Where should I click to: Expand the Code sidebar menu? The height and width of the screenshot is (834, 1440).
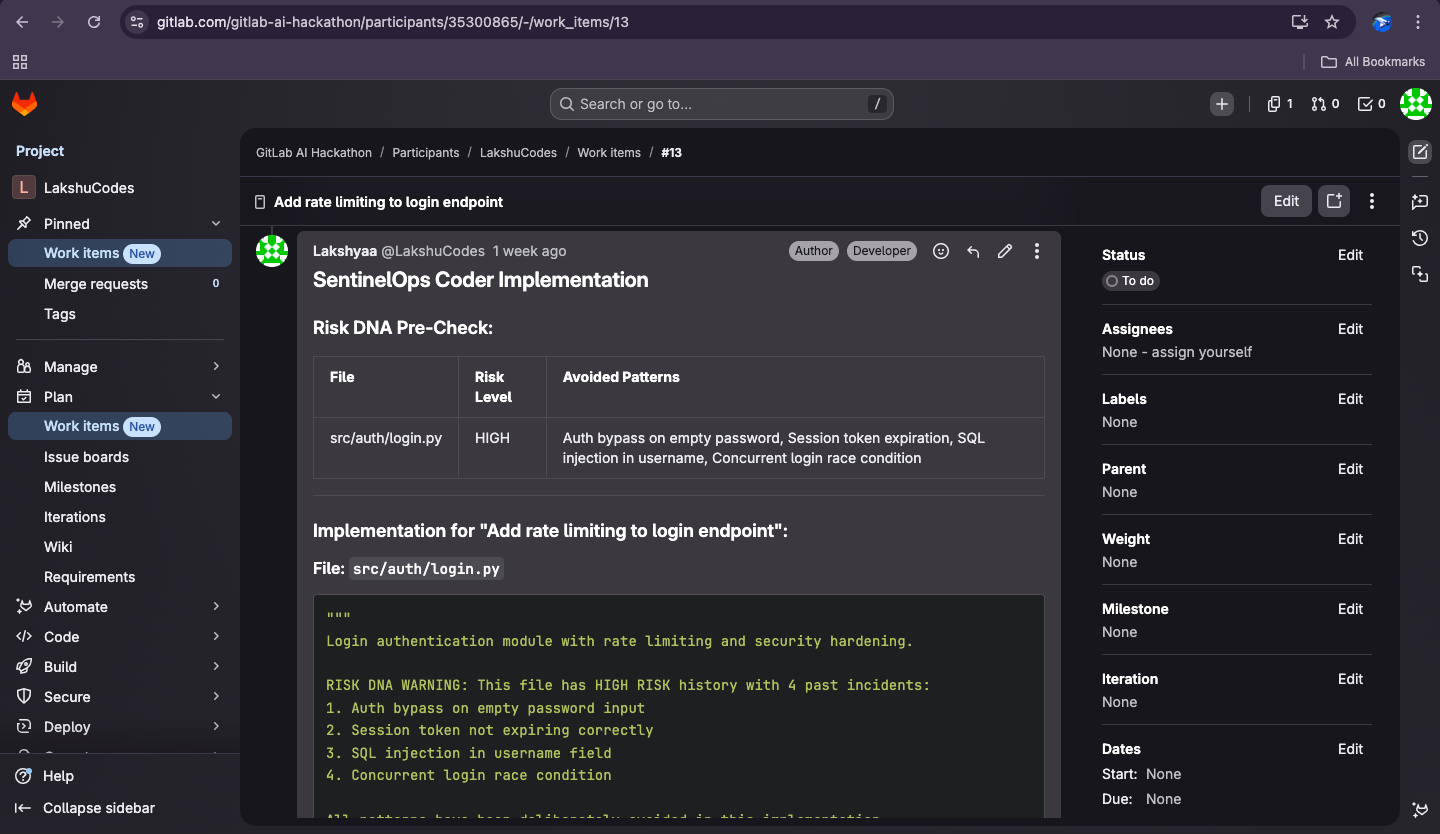click(x=216, y=637)
